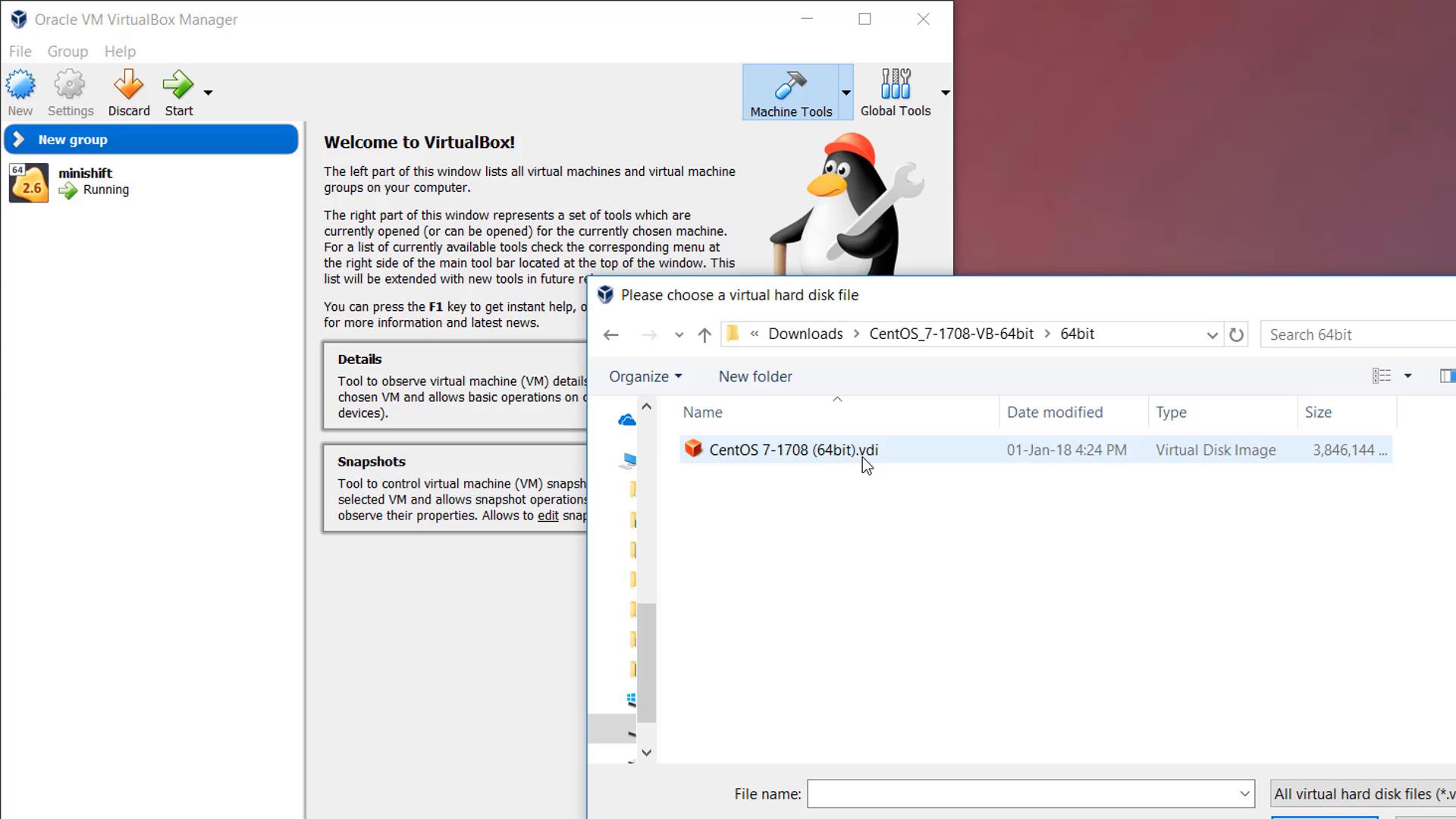Change the view layout icon

(1382, 375)
